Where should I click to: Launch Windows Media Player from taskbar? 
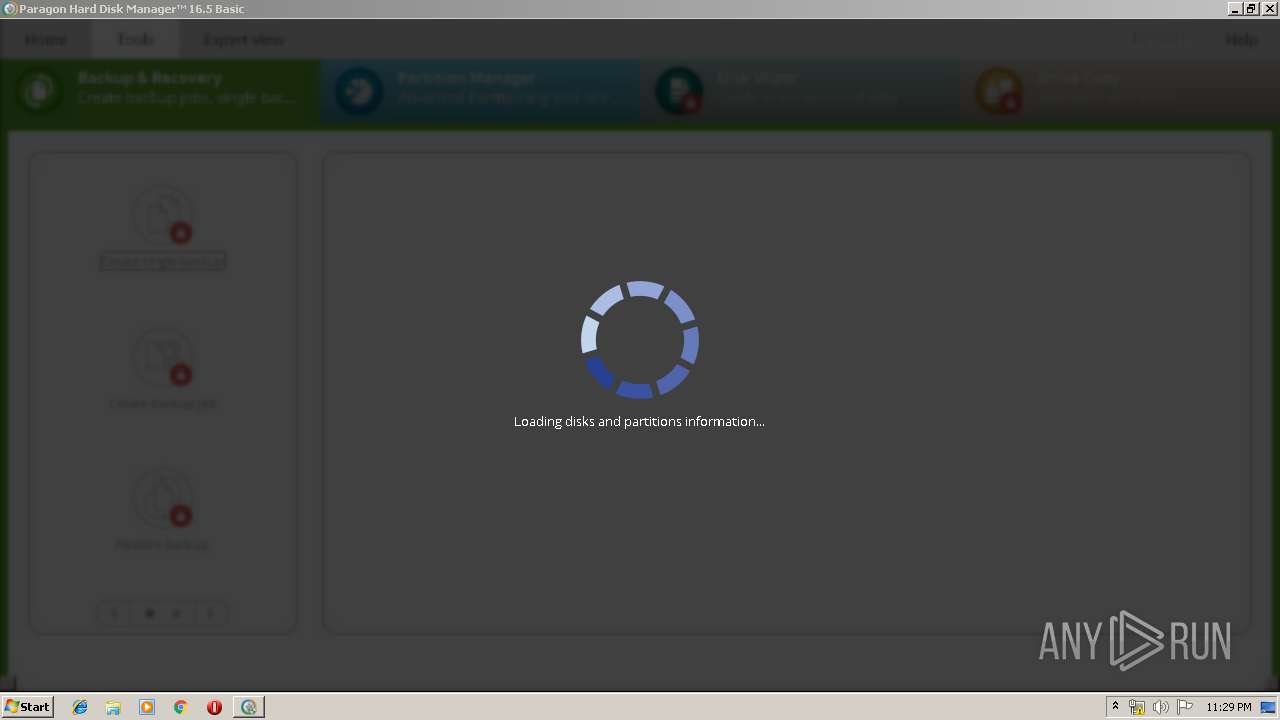tap(147, 707)
